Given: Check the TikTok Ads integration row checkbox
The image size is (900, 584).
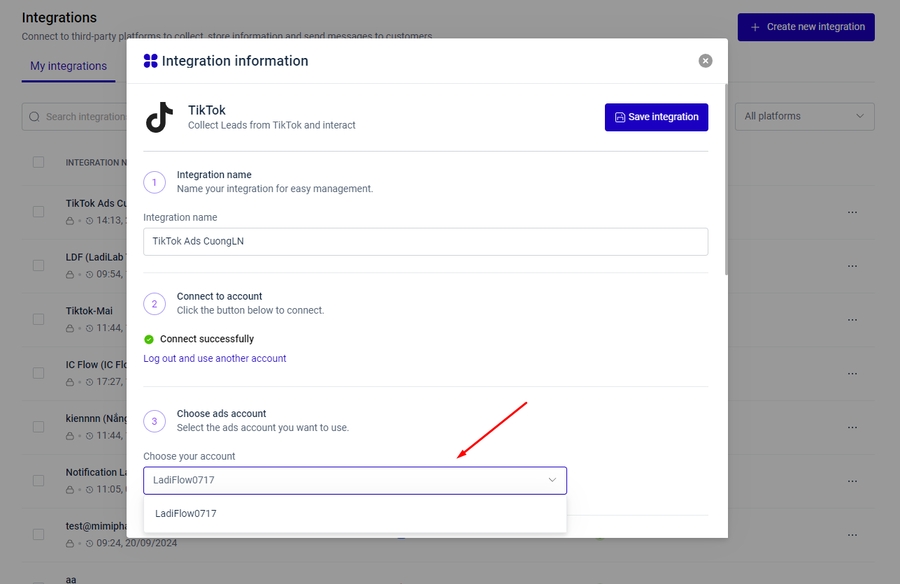Looking at the screenshot, I should [38, 212].
